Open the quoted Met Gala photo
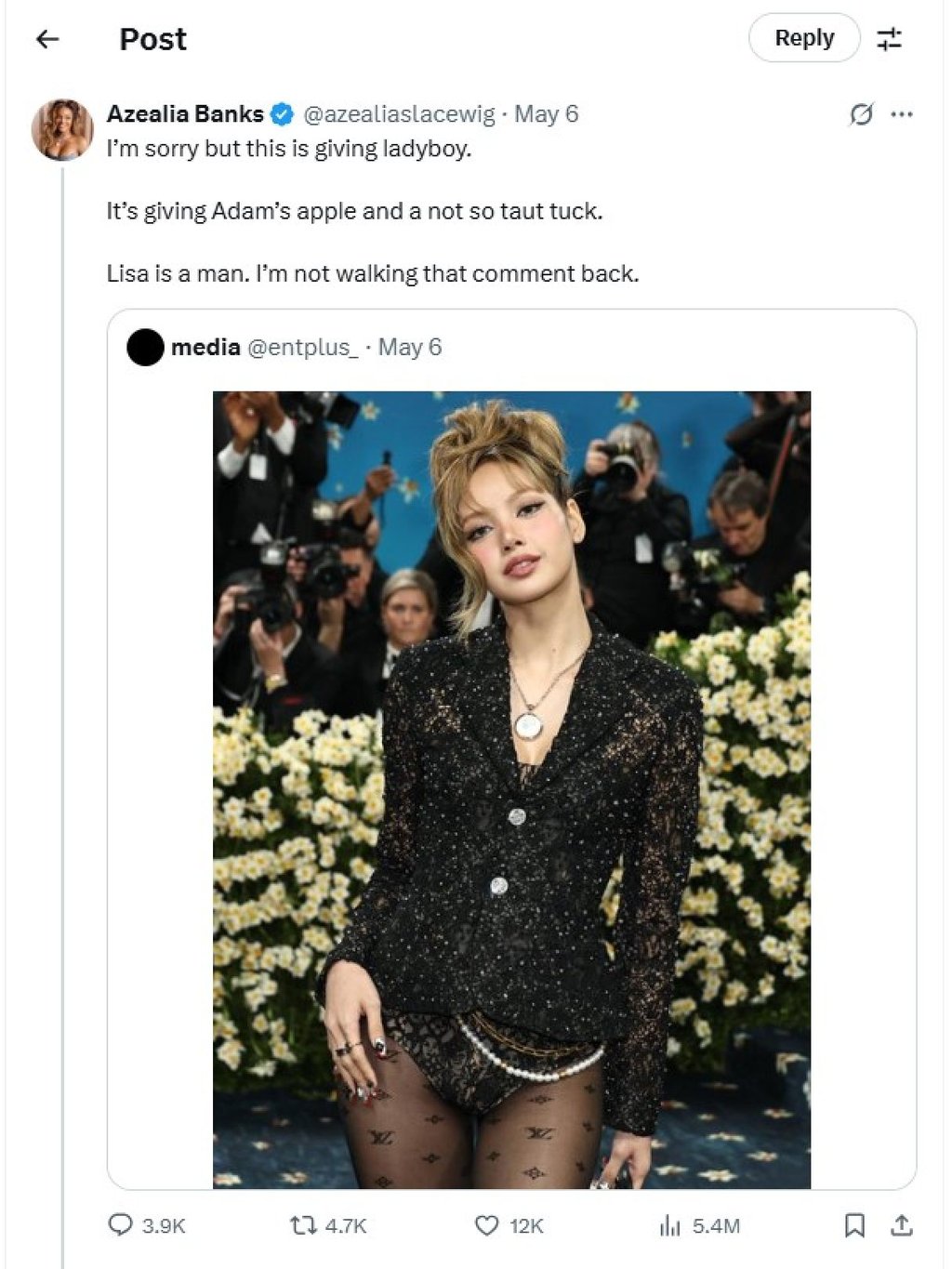This screenshot has width=952, height=1269. tap(511, 789)
